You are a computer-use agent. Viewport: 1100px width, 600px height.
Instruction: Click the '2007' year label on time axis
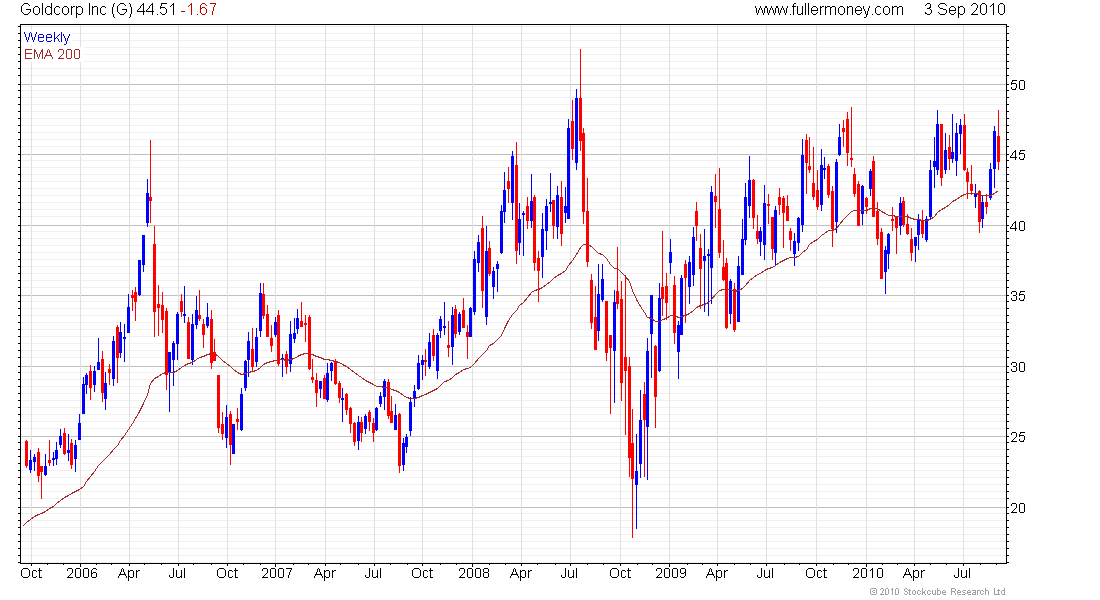tap(276, 573)
